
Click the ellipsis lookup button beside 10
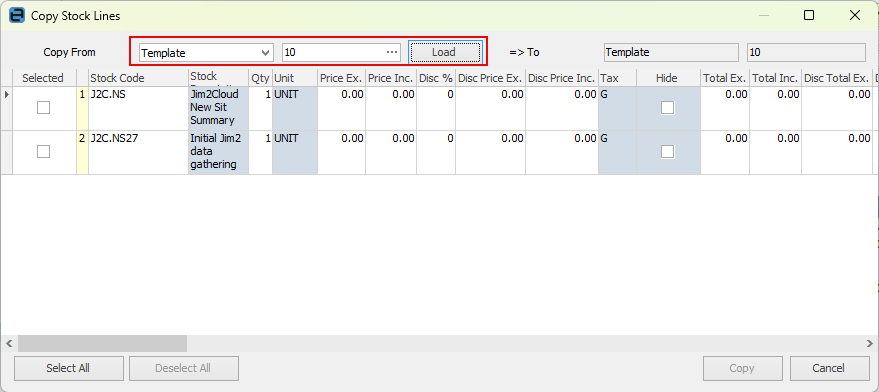(392, 53)
